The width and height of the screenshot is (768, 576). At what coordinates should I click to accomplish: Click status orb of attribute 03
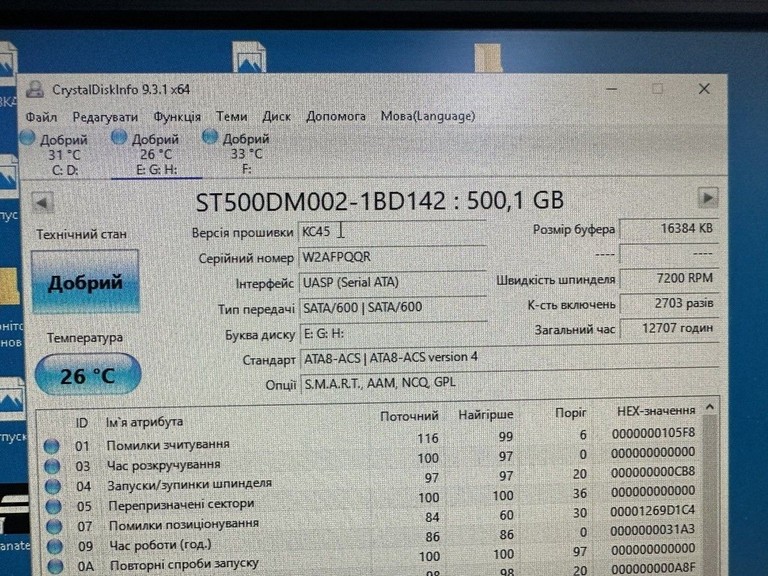click(52, 466)
